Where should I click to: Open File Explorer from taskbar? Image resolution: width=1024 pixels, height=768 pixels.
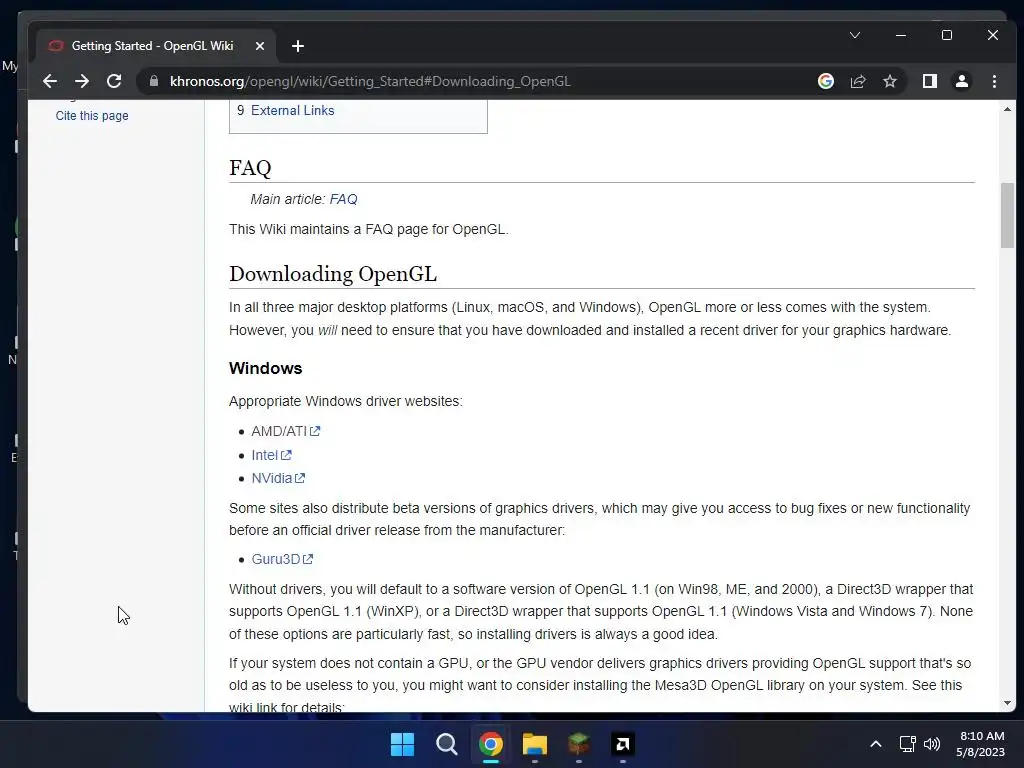(x=534, y=744)
